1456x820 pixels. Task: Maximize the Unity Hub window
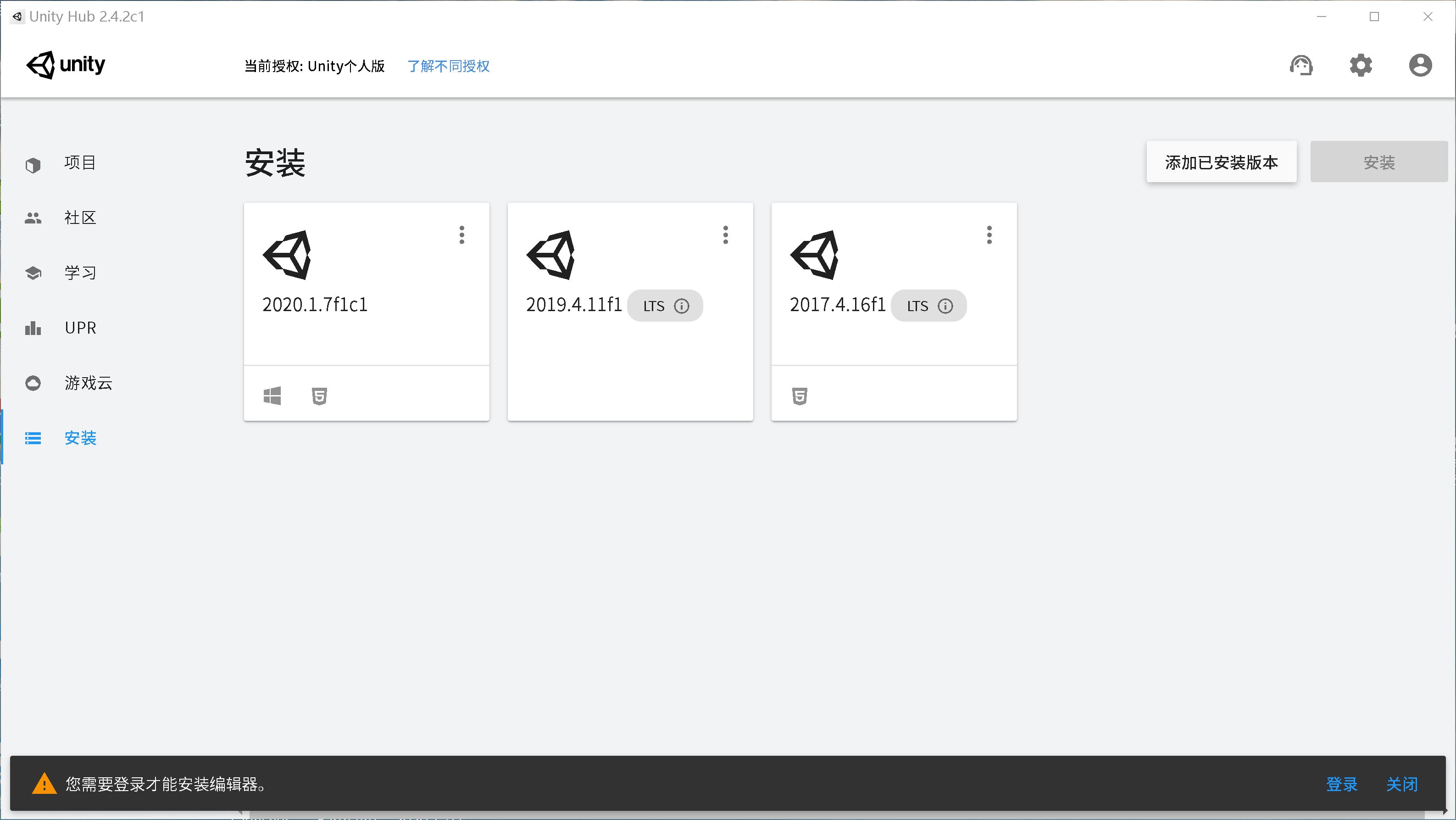coord(1375,17)
